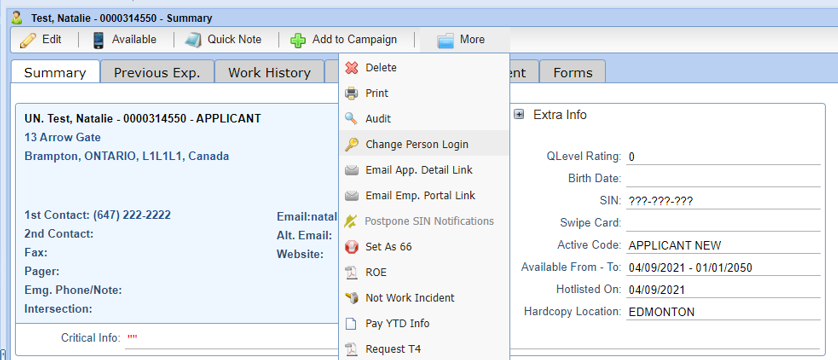Click the green plus Add to Campaign icon

298,41
